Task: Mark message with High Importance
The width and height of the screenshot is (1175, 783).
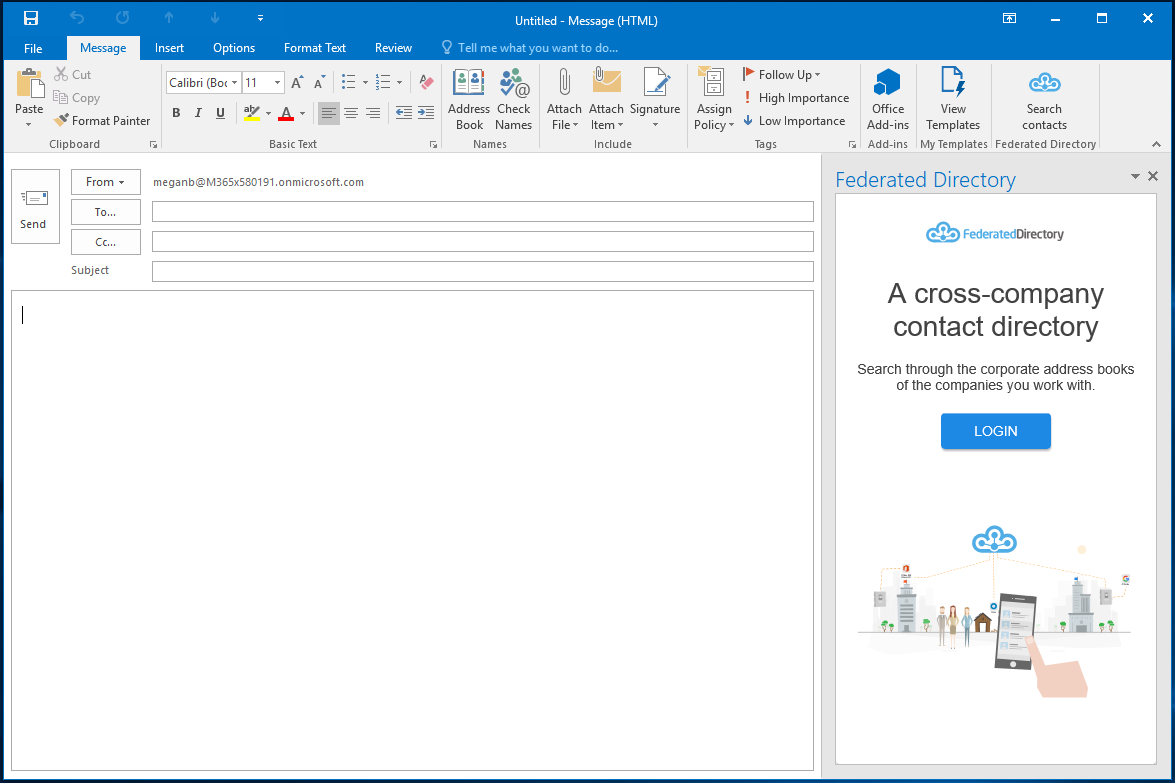Action: point(796,97)
